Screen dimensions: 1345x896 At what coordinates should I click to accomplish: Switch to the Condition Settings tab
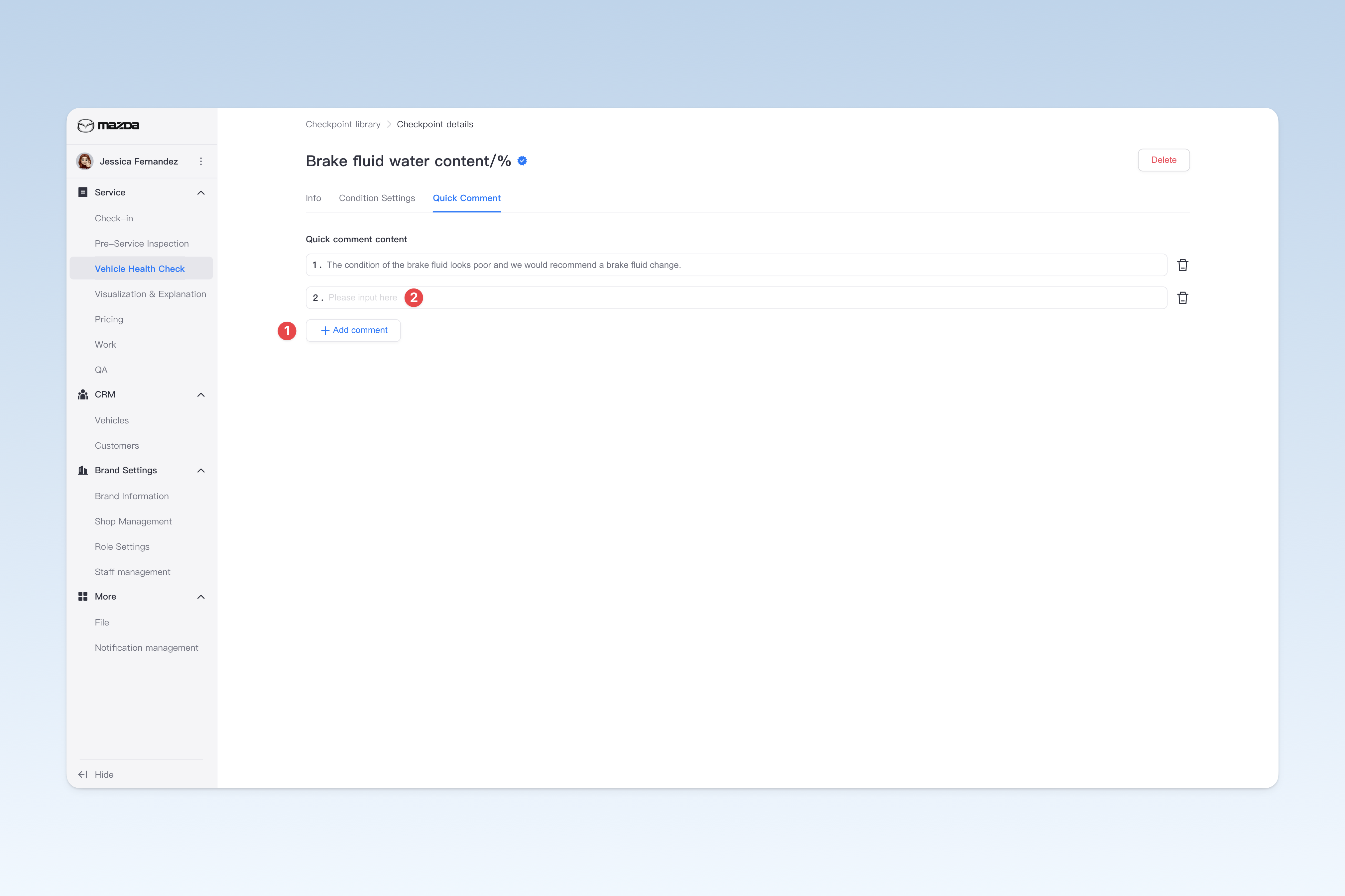(377, 198)
